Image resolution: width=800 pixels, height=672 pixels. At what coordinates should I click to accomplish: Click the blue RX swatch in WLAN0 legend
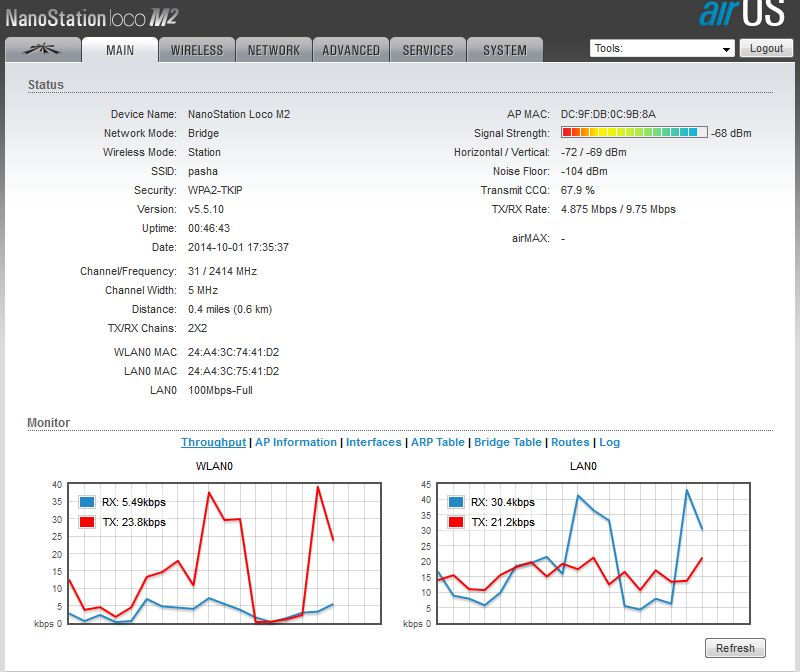pyautogui.click(x=87, y=502)
